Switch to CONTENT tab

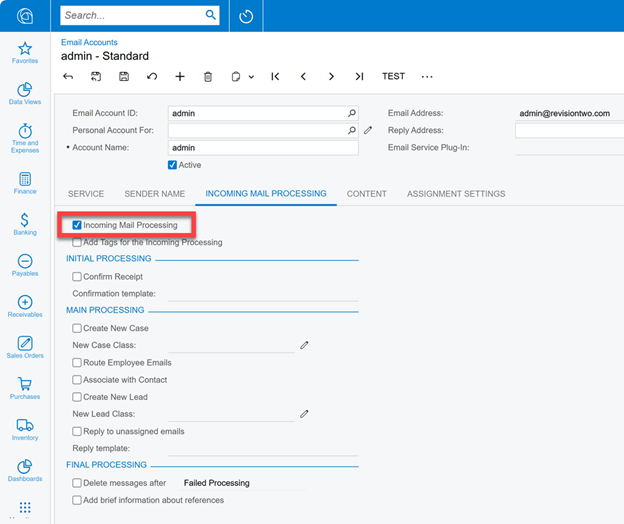[x=367, y=194]
